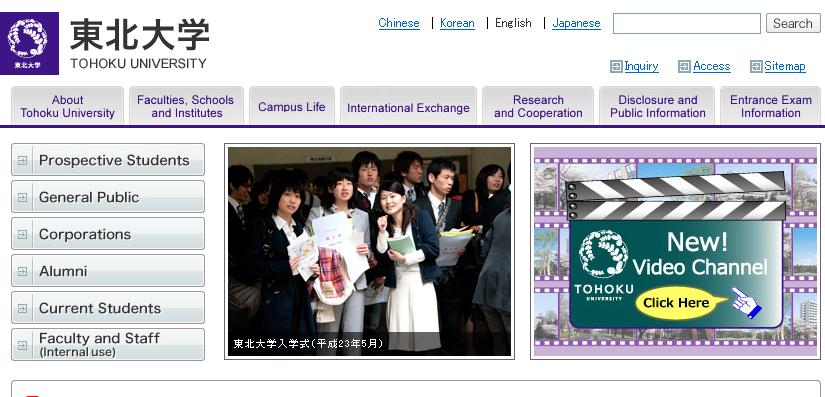This screenshot has width=825, height=397.
Task: Open the Disclosure and Public Information tab
Action: click(657, 106)
